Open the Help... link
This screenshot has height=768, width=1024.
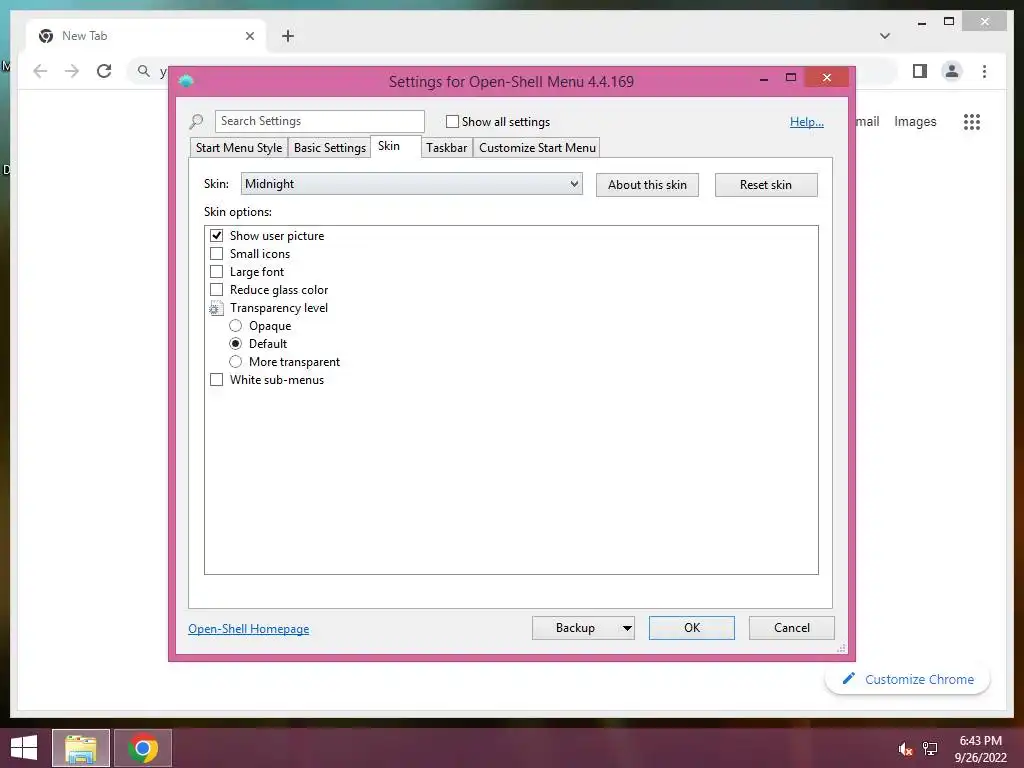(x=807, y=121)
